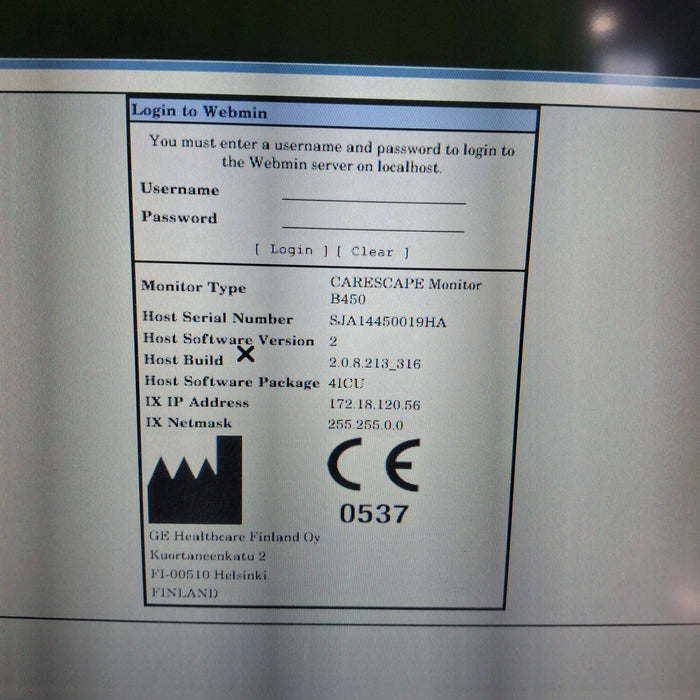This screenshot has height=700, width=700.
Task: Click the CE number 0537
Action: tap(374, 513)
